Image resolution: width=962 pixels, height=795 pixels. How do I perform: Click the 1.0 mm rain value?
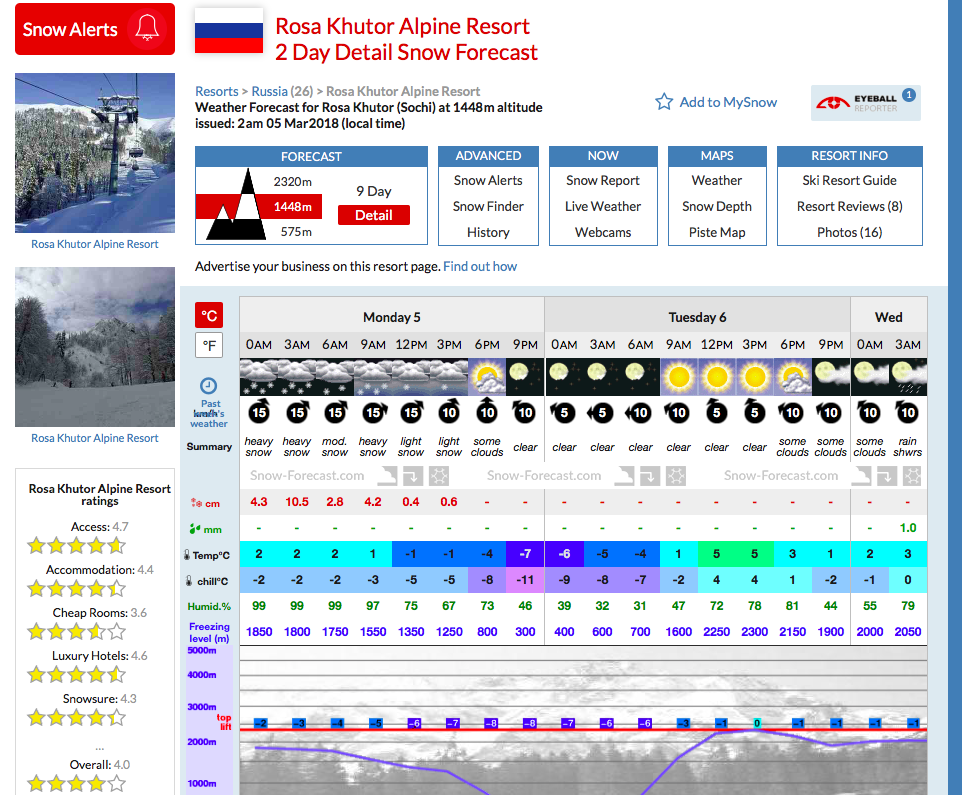[x=908, y=528]
